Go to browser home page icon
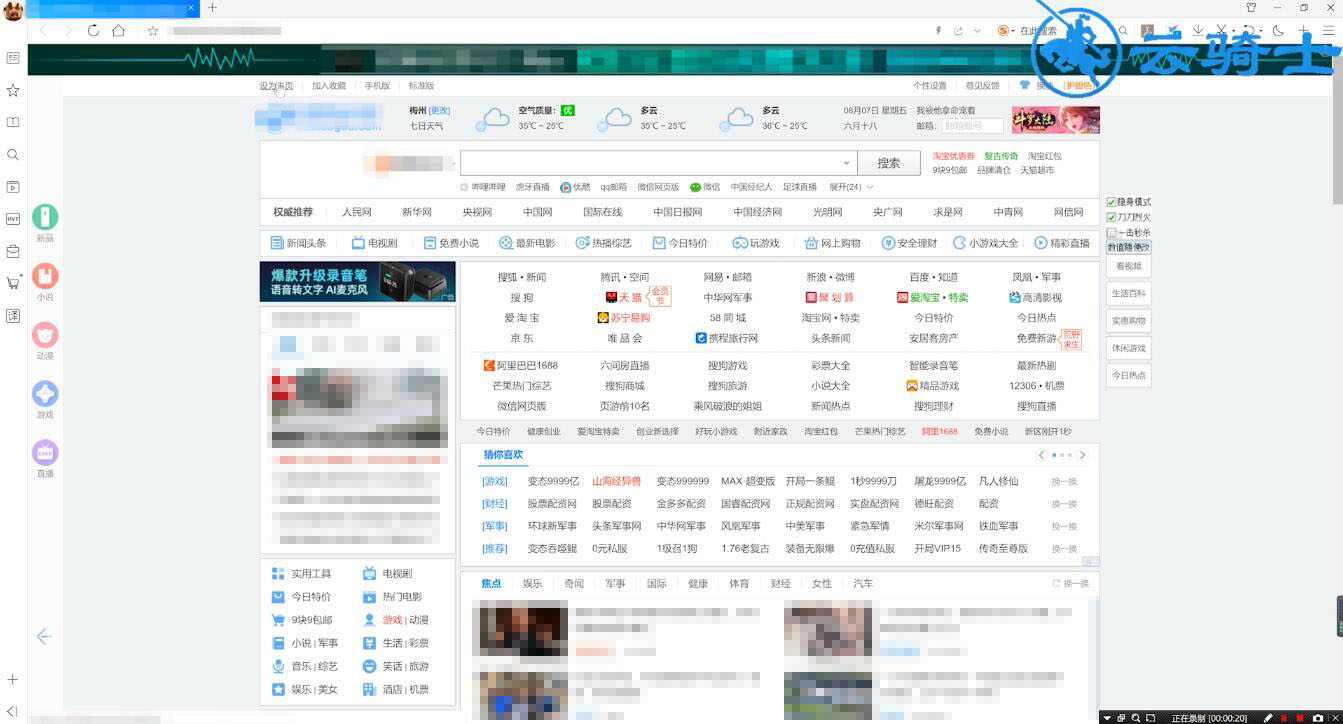 point(118,31)
